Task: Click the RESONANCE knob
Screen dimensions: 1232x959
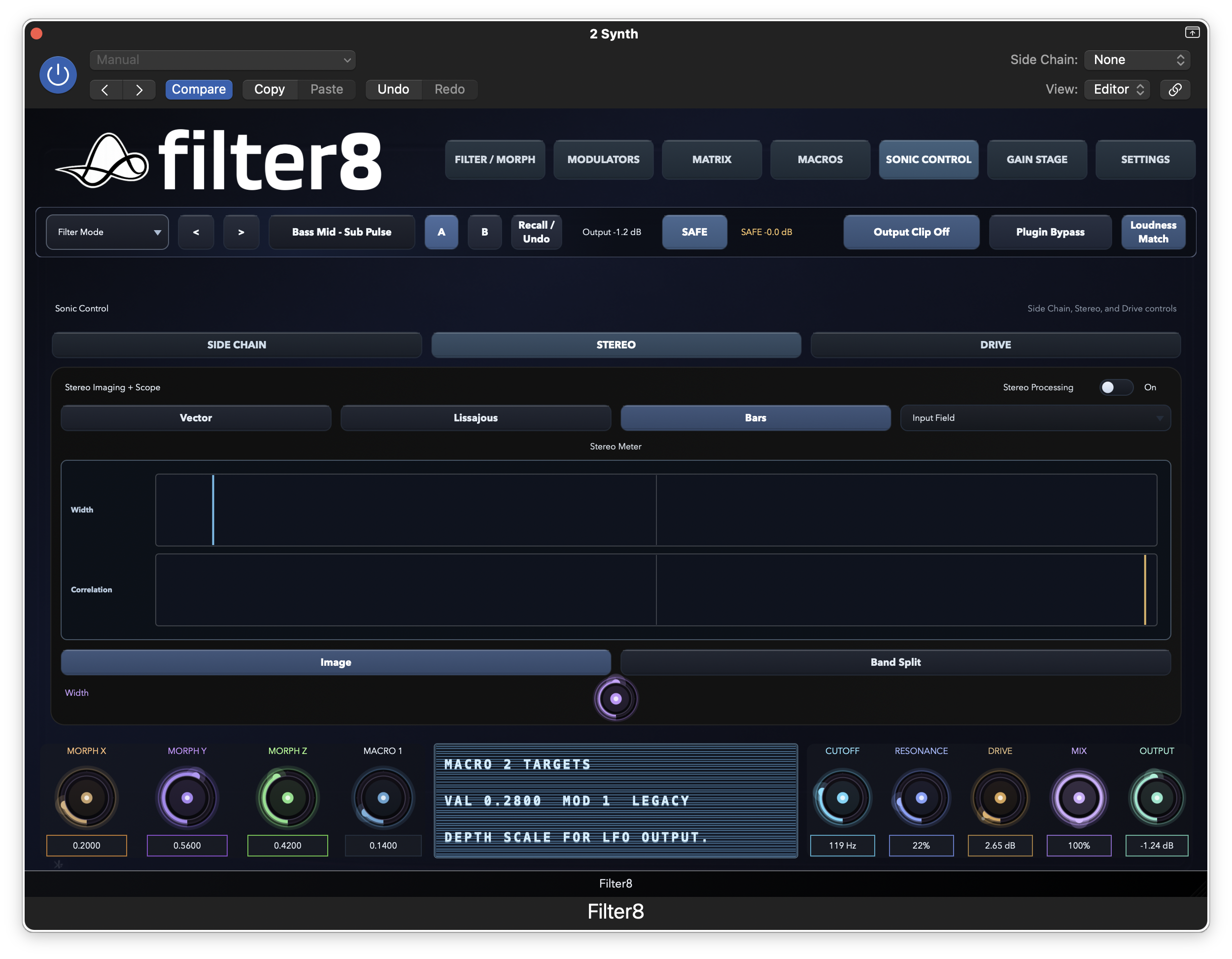Action: (x=921, y=798)
